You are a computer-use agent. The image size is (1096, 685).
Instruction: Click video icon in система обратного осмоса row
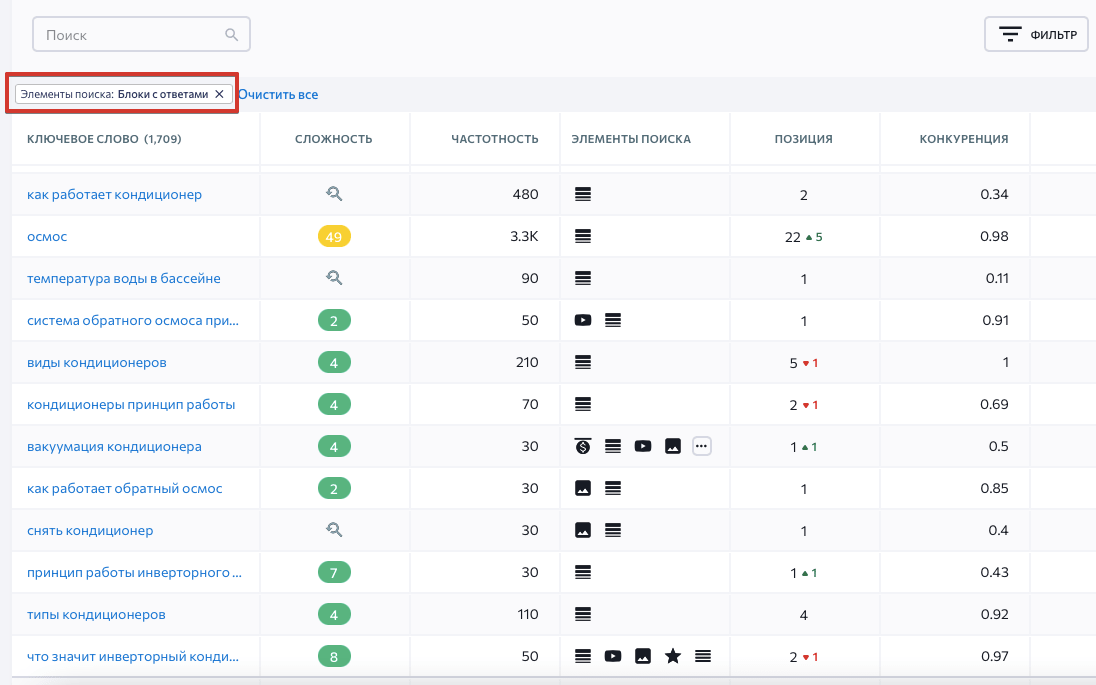pos(583,320)
